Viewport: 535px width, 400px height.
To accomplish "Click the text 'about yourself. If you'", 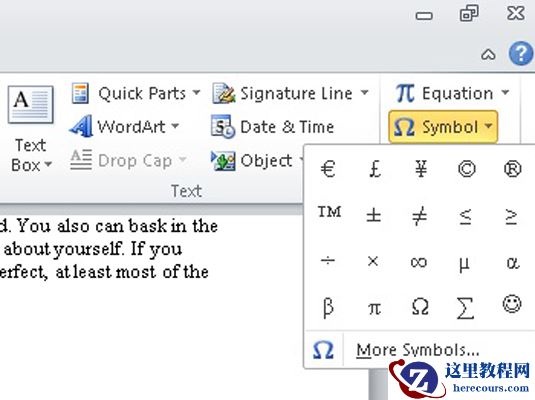I will point(93,249).
